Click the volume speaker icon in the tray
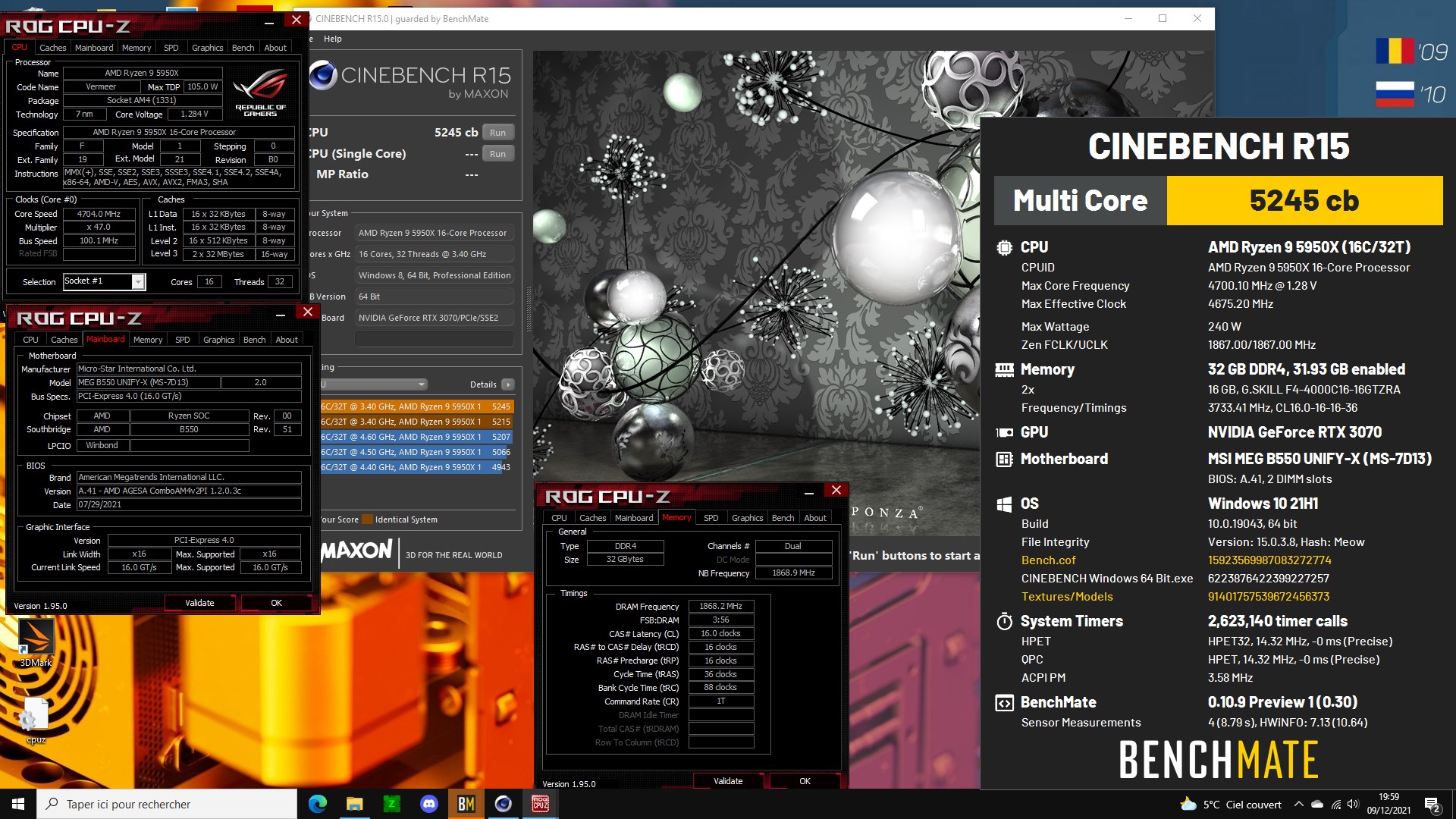 click(x=1353, y=805)
